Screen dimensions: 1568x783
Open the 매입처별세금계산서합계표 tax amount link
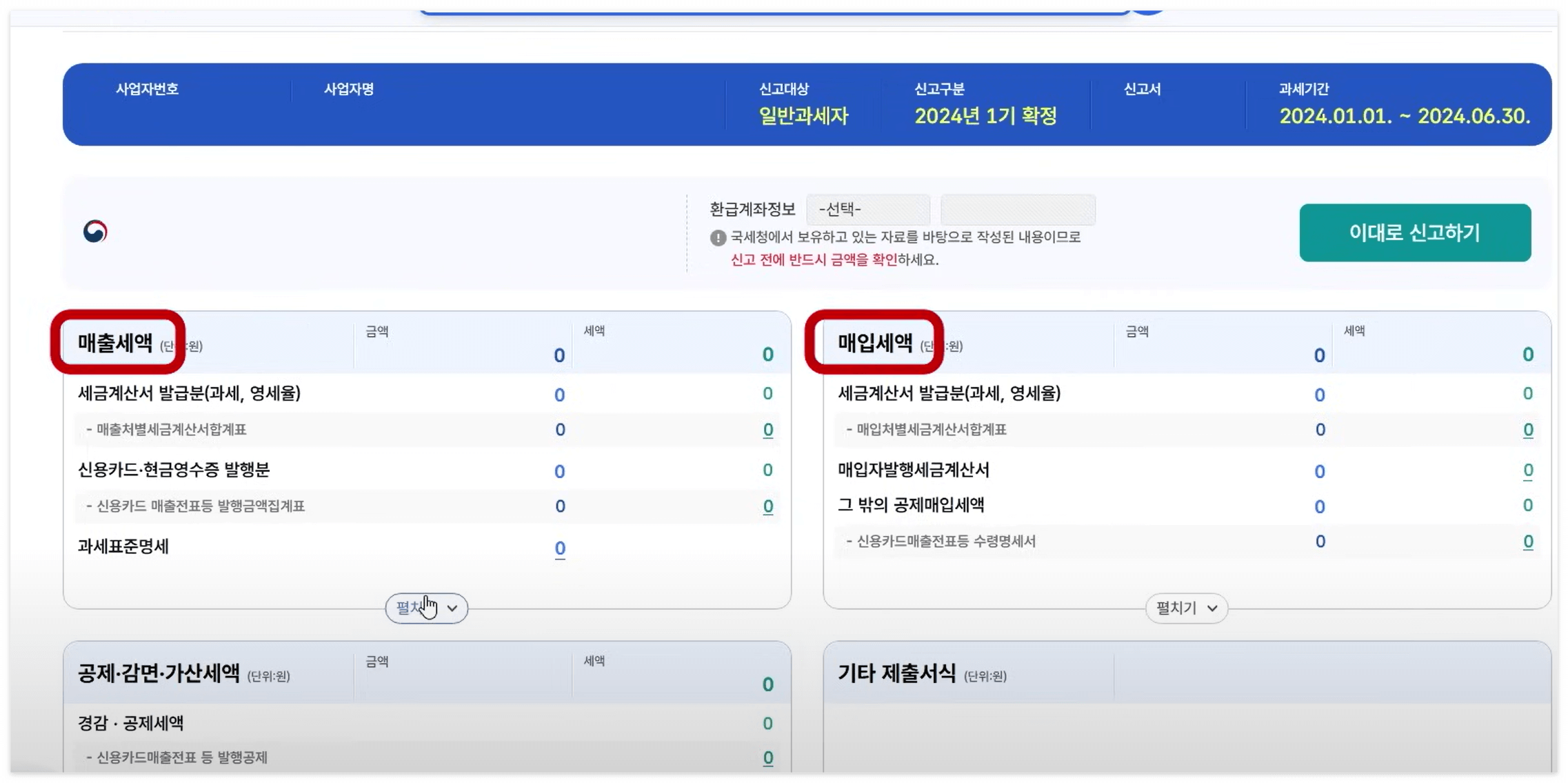coord(1528,429)
